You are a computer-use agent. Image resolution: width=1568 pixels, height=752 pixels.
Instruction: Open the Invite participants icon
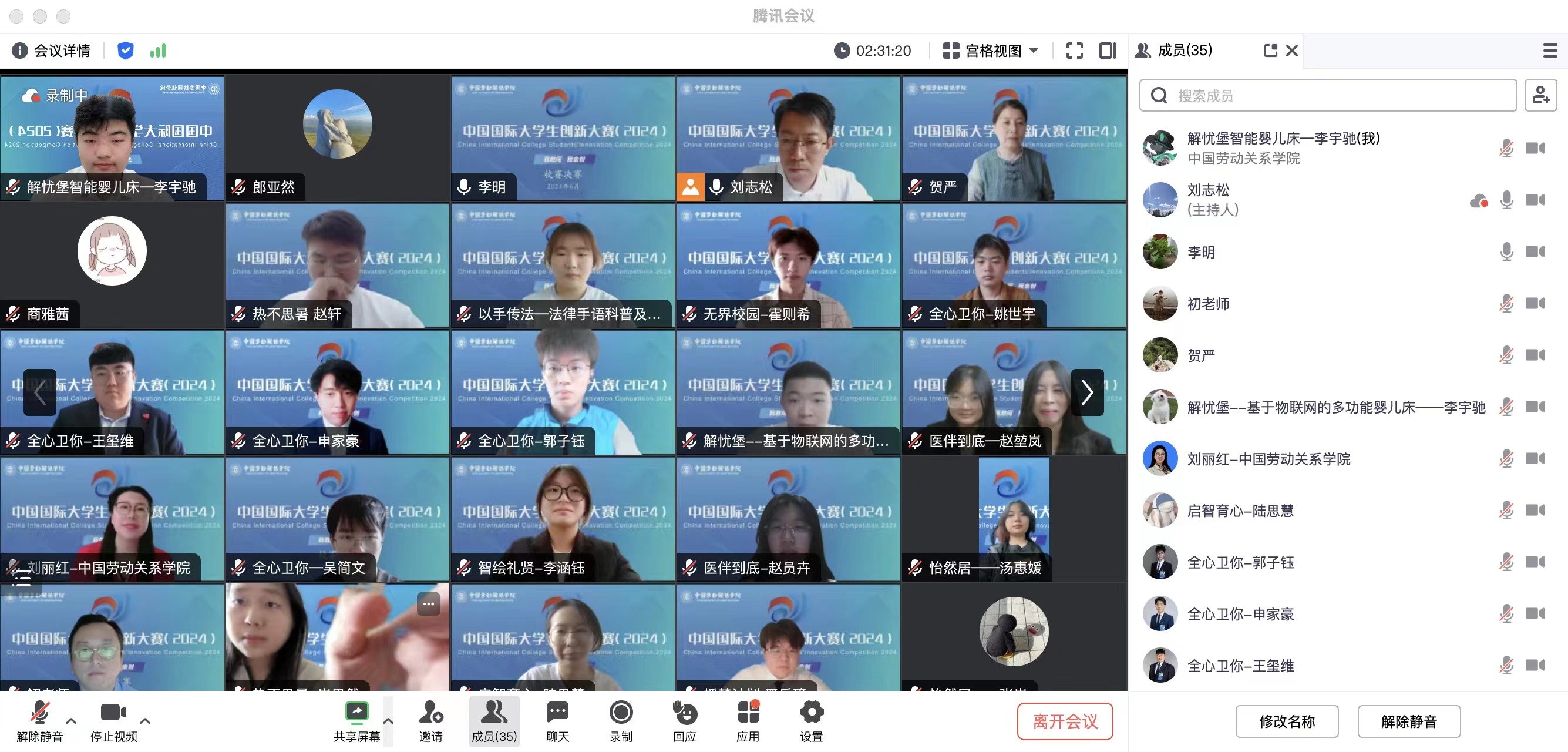[x=430, y=714]
